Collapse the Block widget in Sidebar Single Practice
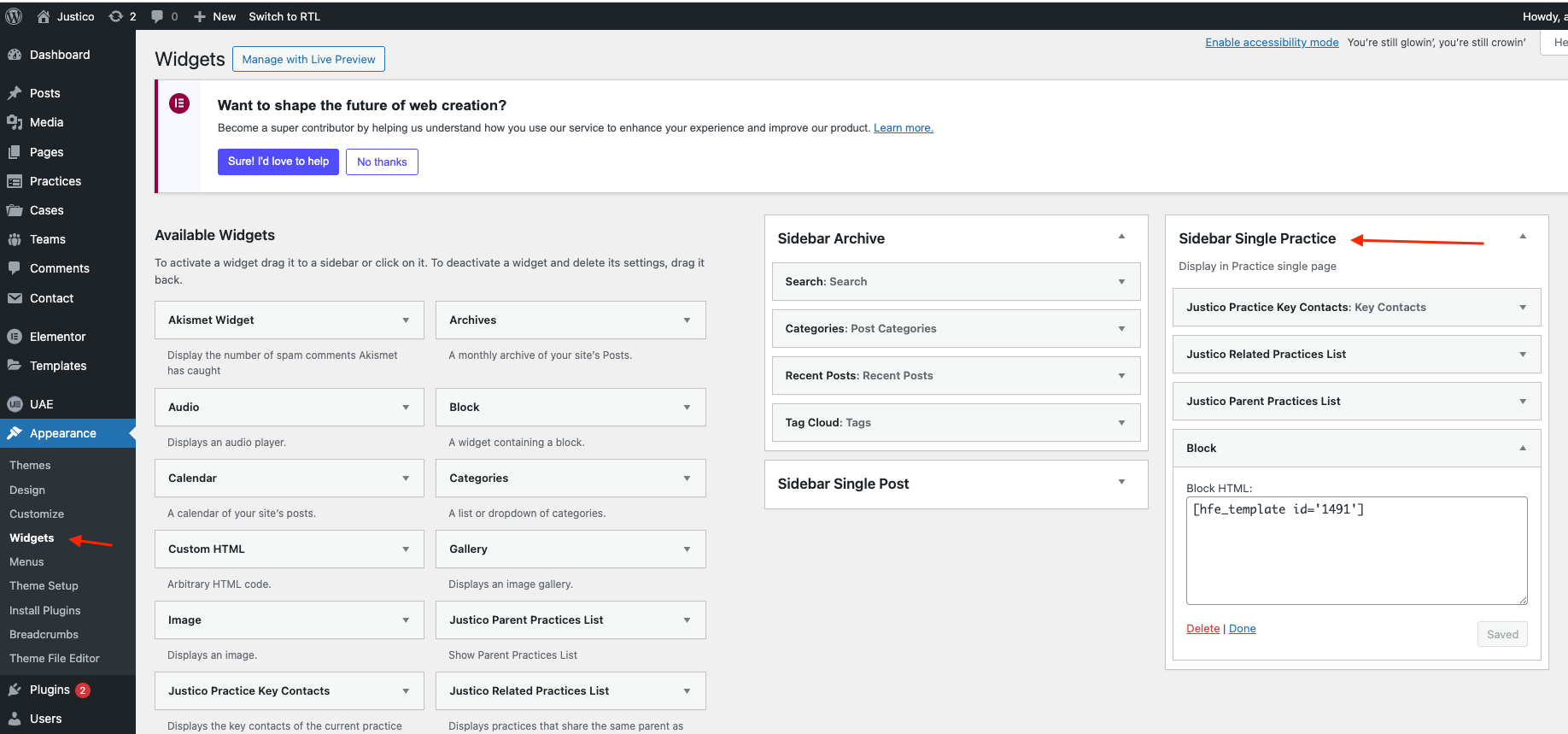1568x734 pixels. click(x=1522, y=448)
